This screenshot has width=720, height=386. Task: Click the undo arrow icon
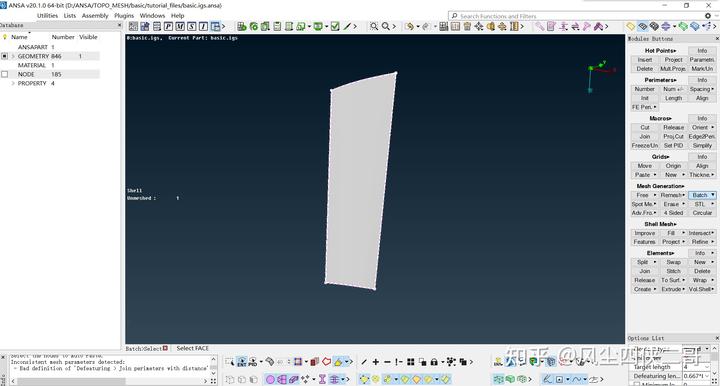409,27
